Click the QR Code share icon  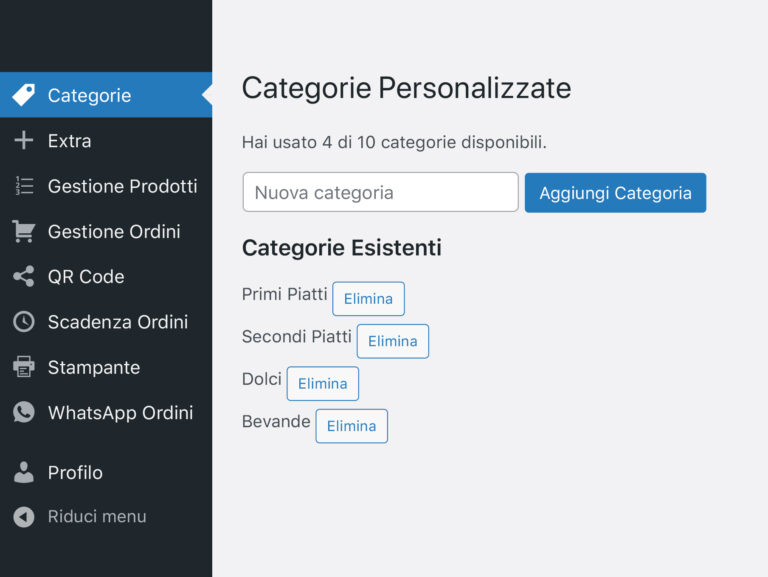24,276
